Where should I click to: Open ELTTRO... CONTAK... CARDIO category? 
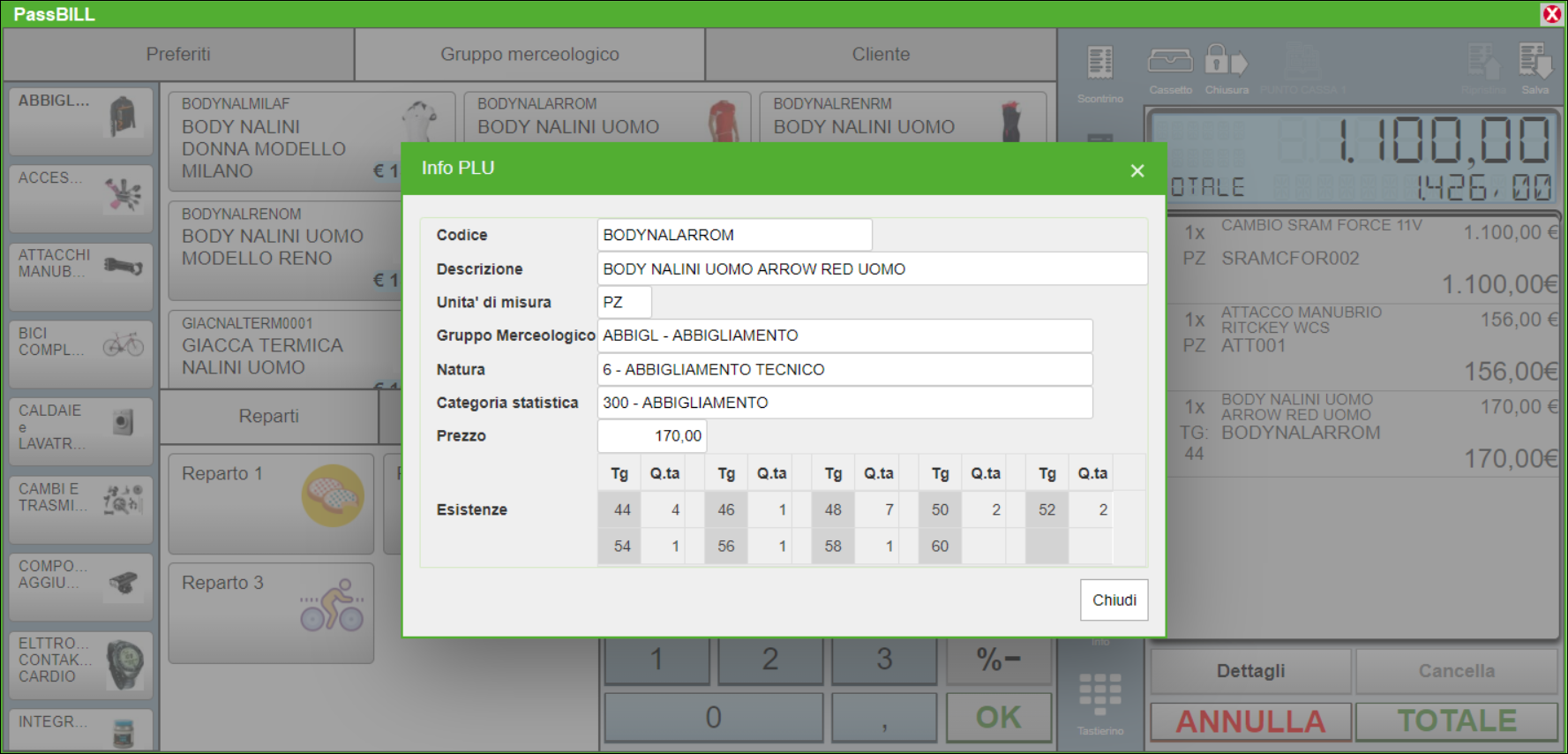[81, 664]
